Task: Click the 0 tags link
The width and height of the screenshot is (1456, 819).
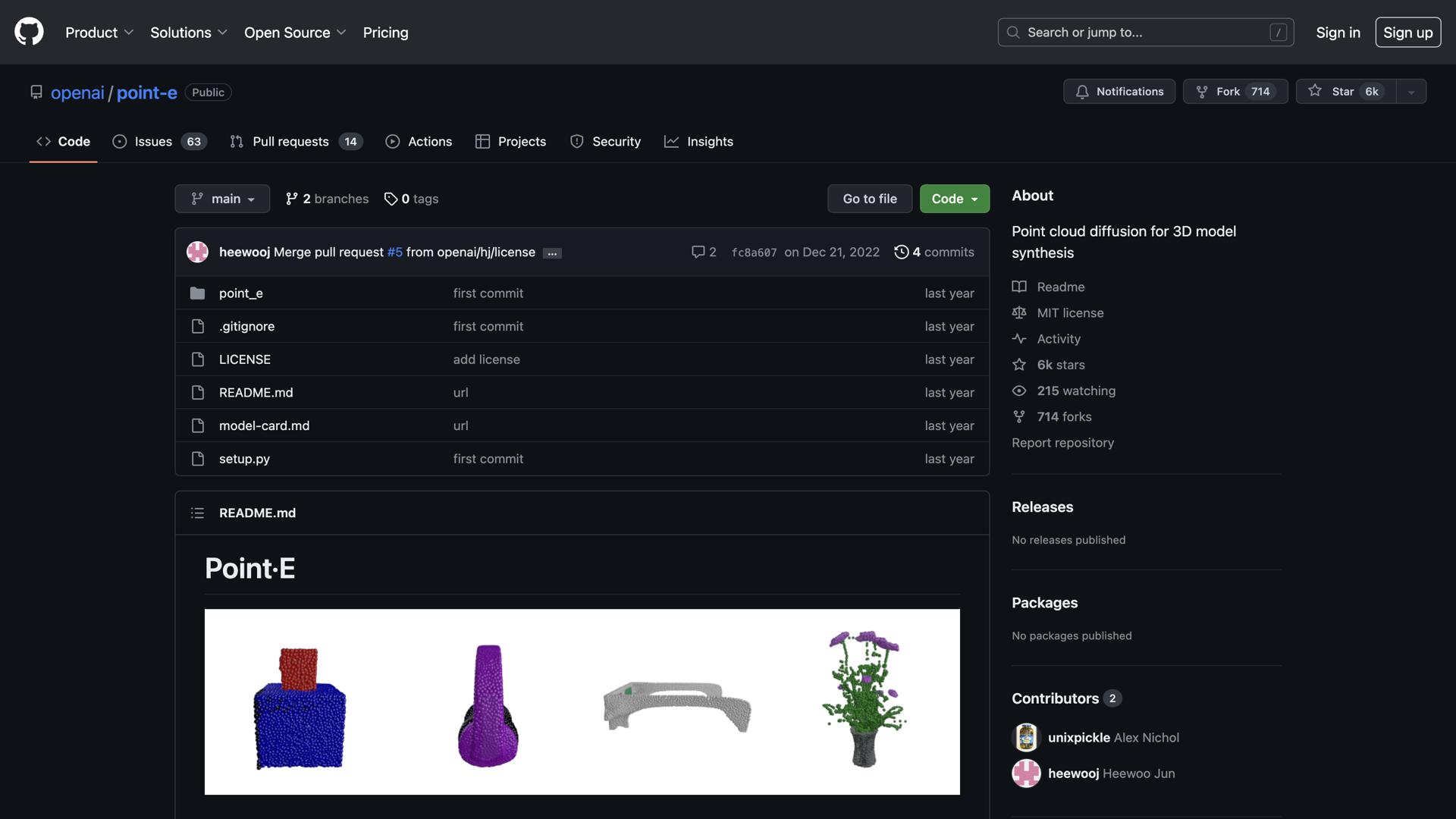Action: (x=411, y=199)
